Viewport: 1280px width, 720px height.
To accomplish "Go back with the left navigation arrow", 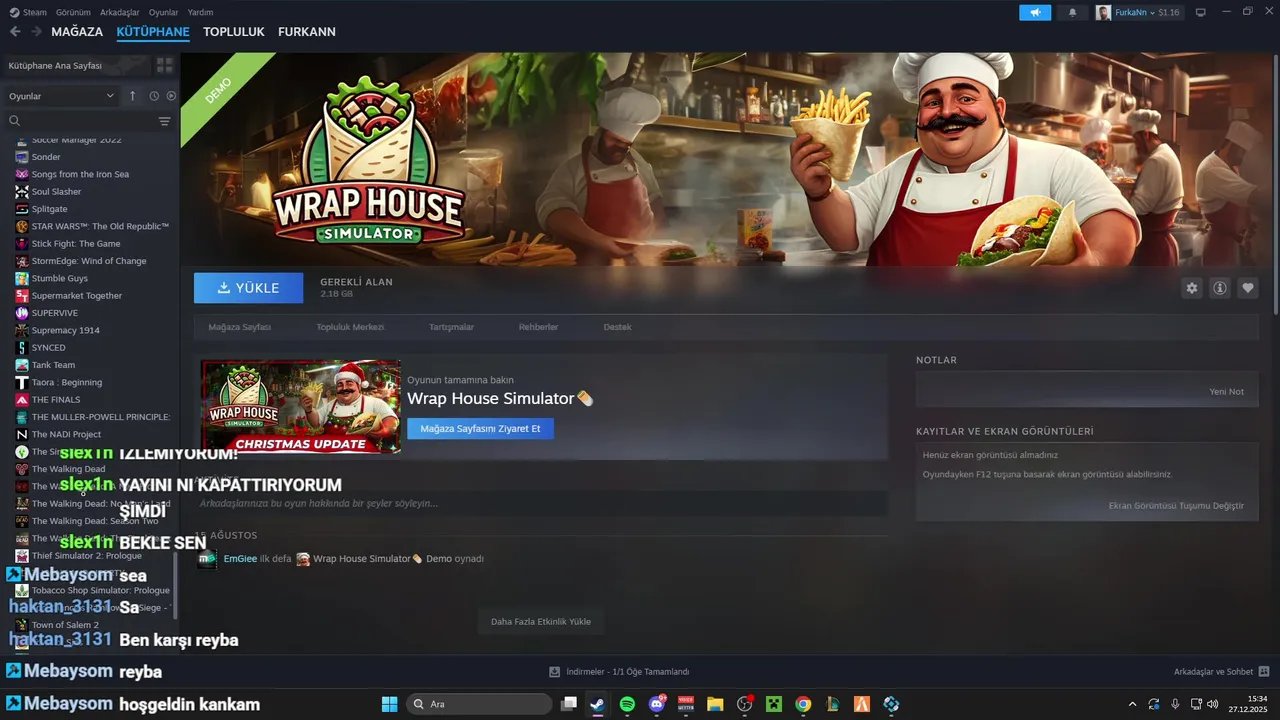I will pyautogui.click(x=15, y=32).
